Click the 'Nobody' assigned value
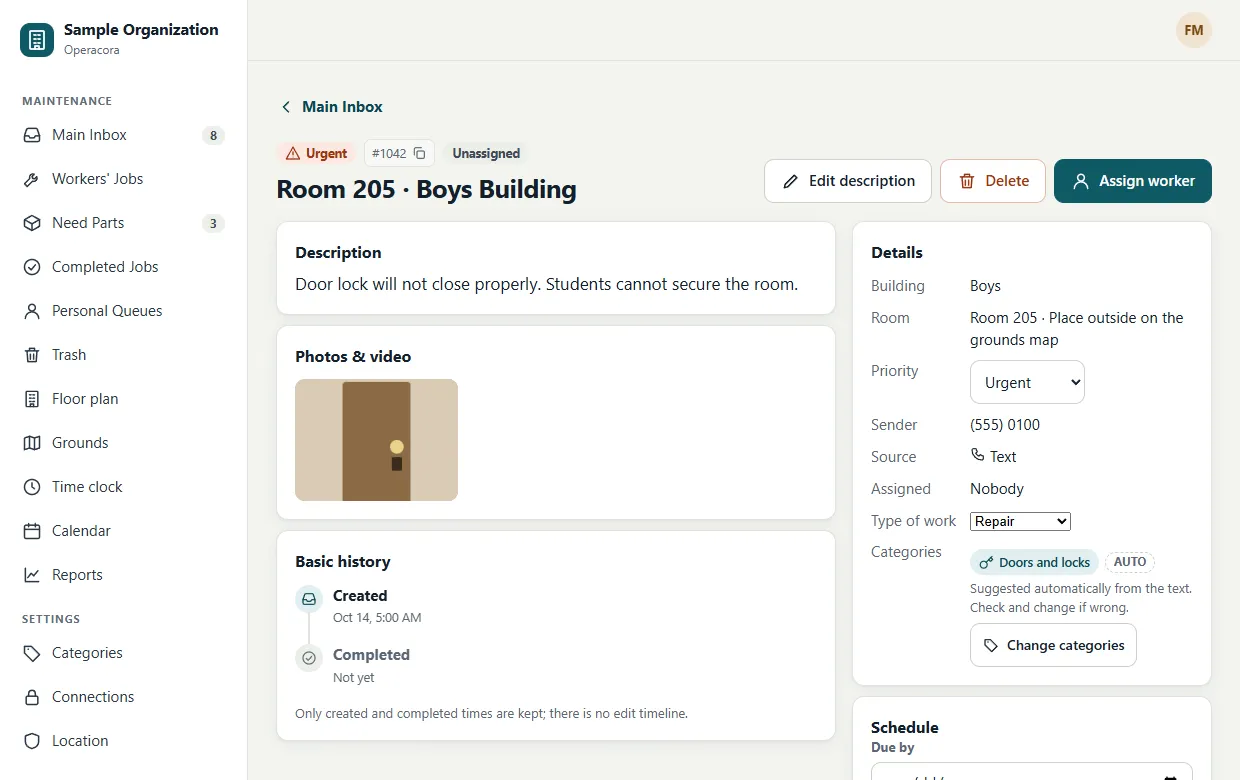This screenshot has width=1240, height=780. click(997, 489)
